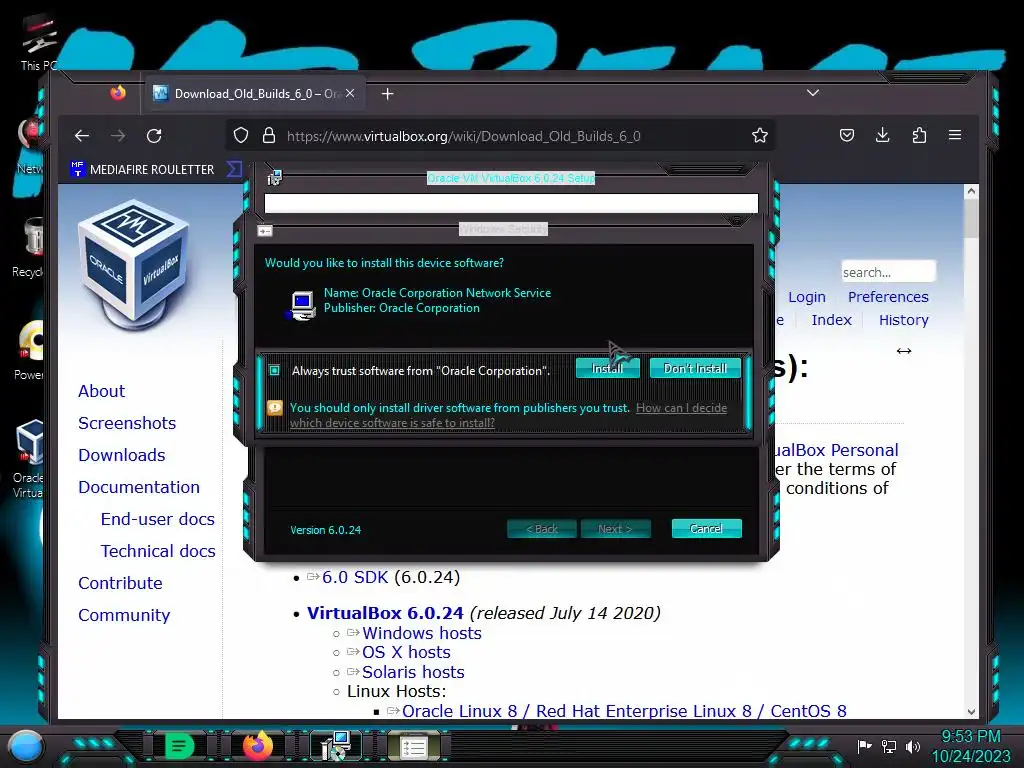Open the Technical docs link
Screen dimensions: 1024x768
157,551
